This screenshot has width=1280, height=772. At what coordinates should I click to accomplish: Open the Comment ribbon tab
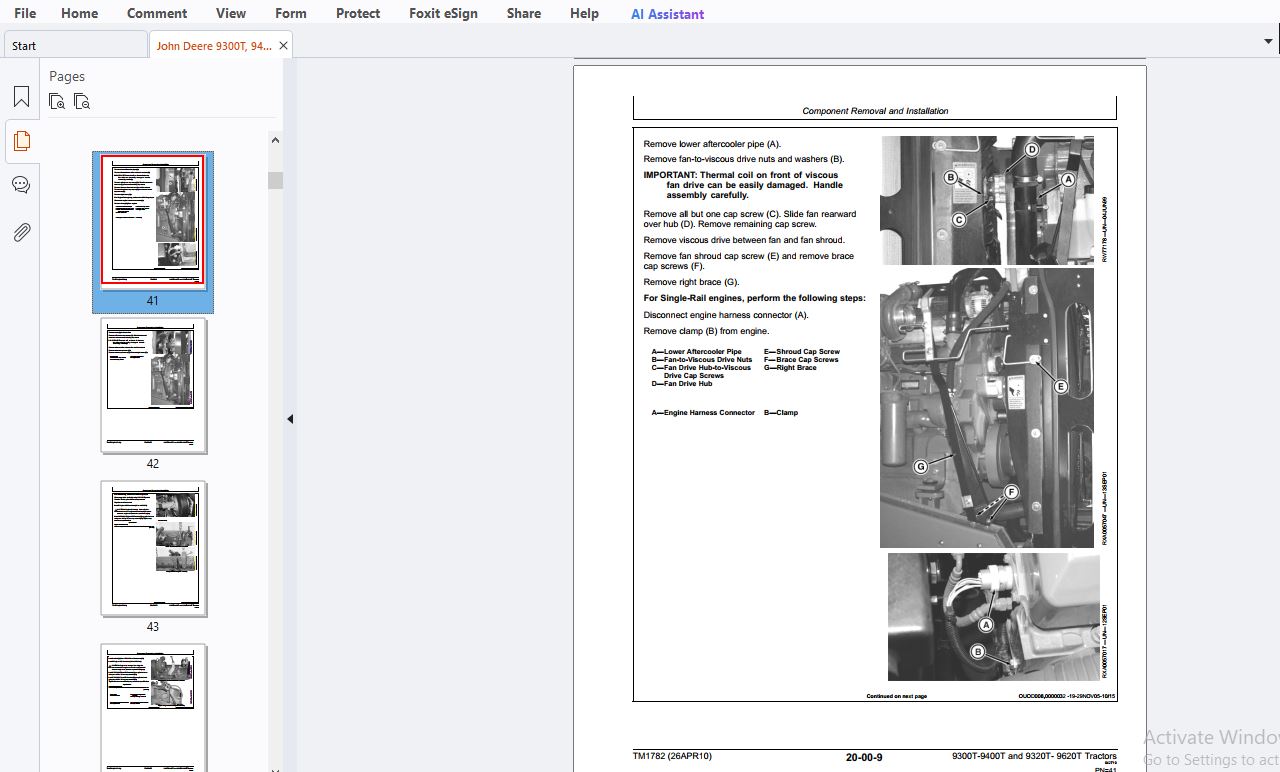tap(157, 13)
